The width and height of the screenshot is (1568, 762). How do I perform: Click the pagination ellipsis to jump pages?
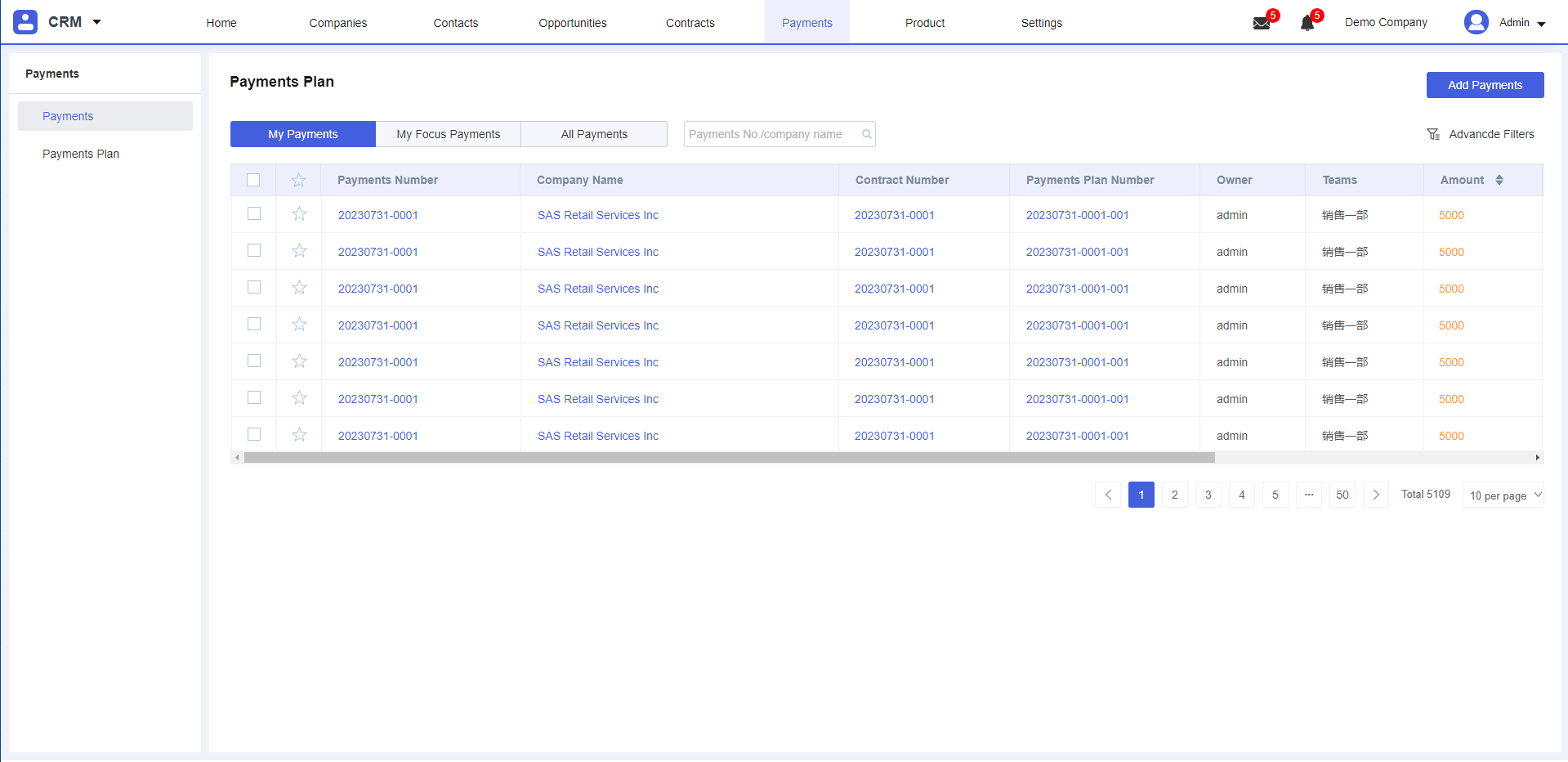1309,495
